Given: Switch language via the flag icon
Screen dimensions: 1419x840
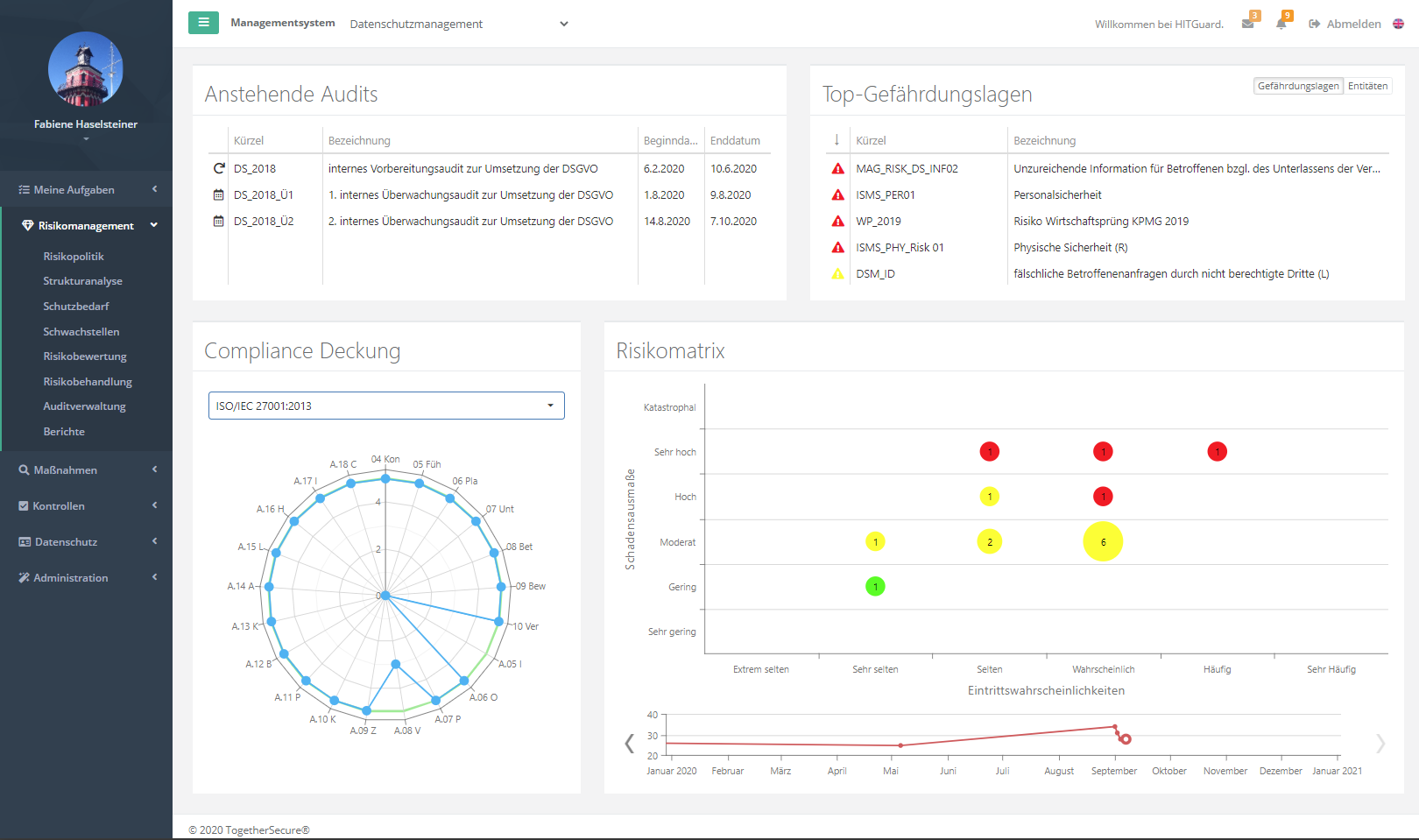Looking at the screenshot, I should 1399,24.
